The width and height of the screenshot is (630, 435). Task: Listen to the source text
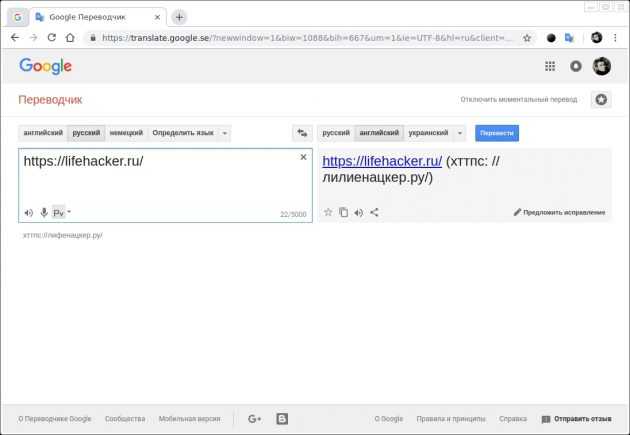click(29, 213)
